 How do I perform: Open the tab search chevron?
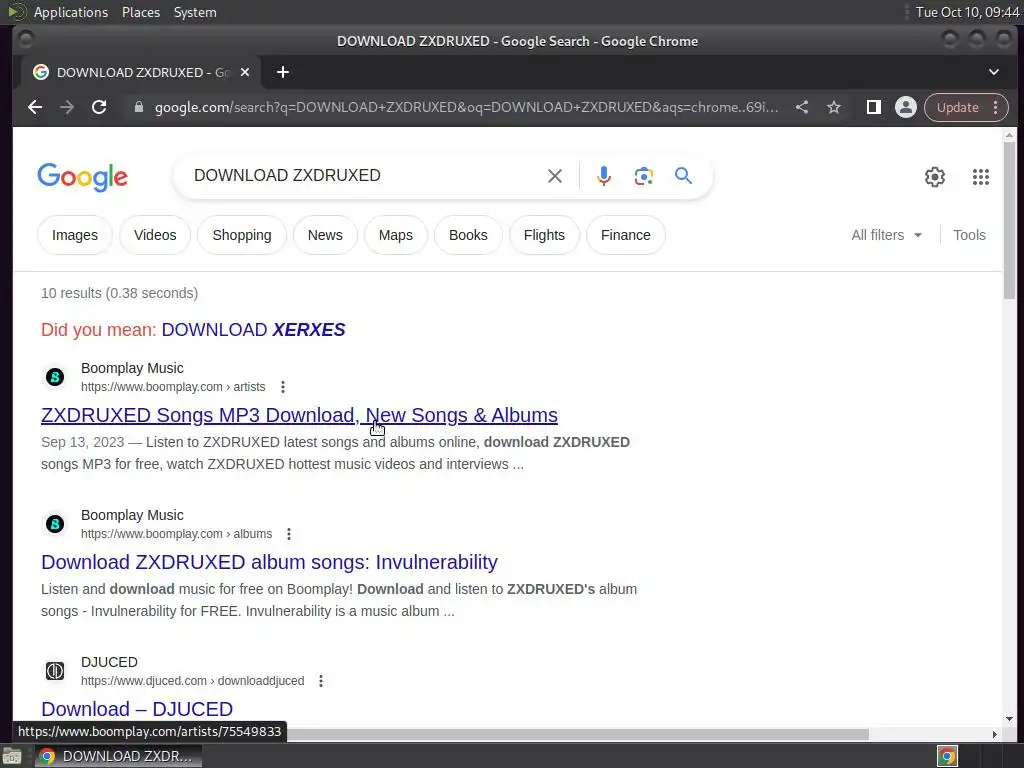pyautogui.click(x=994, y=72)
